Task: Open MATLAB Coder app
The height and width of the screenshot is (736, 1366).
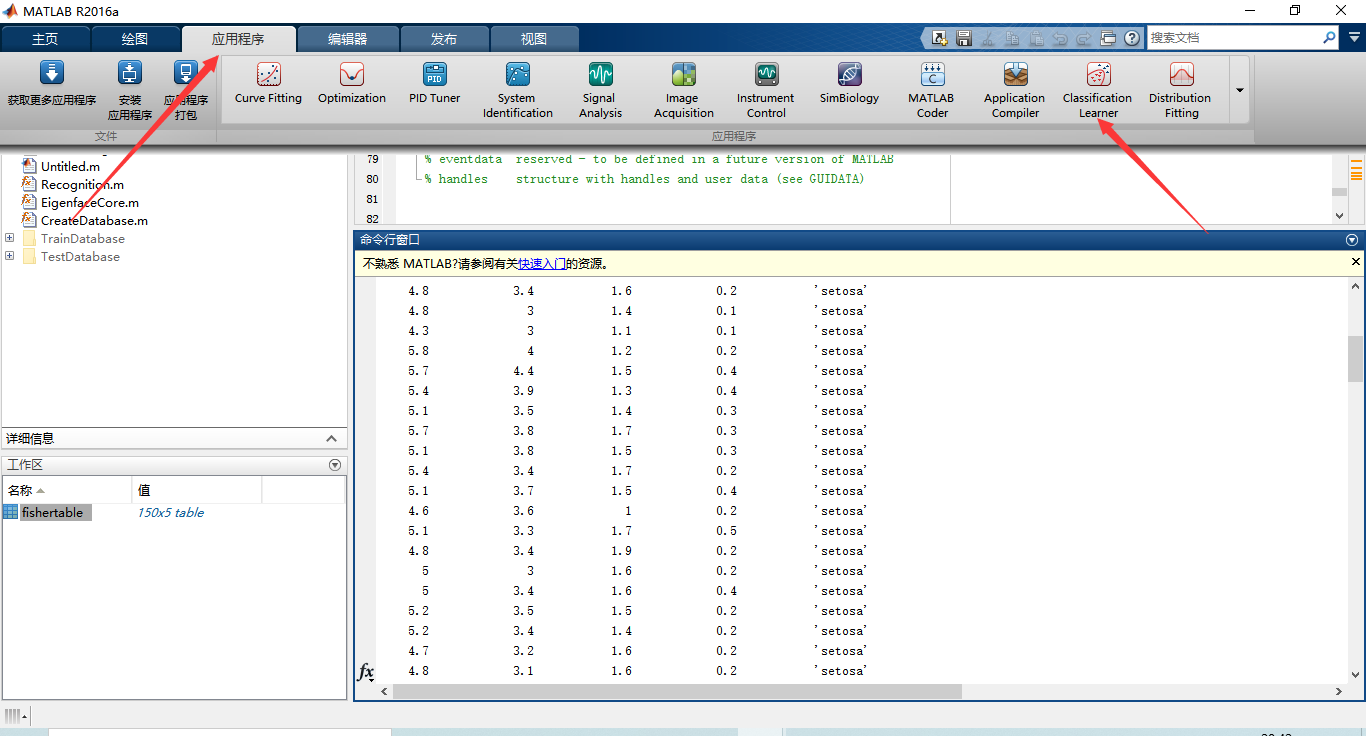Action: (x=932, y=91)
